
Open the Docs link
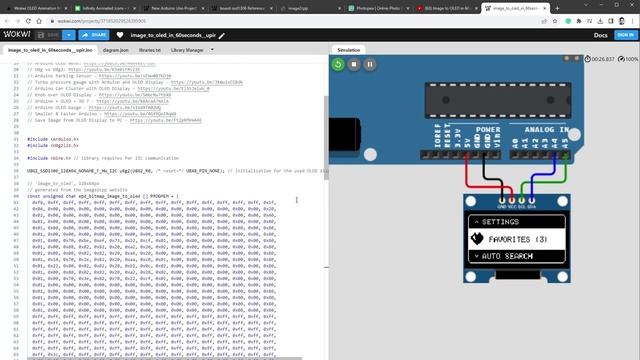[600, 35]
